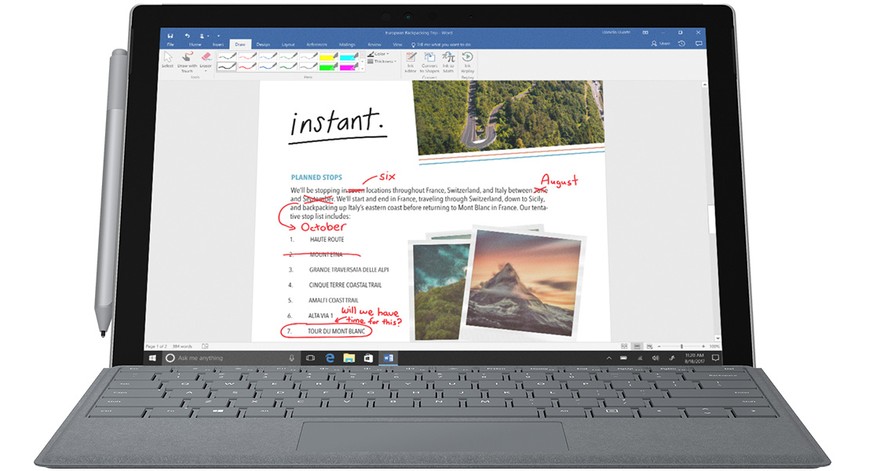Click the Convert to Shapes toggle
This screenshot has height=471, width=873.
pyautogui.click(x=429, y=60)
